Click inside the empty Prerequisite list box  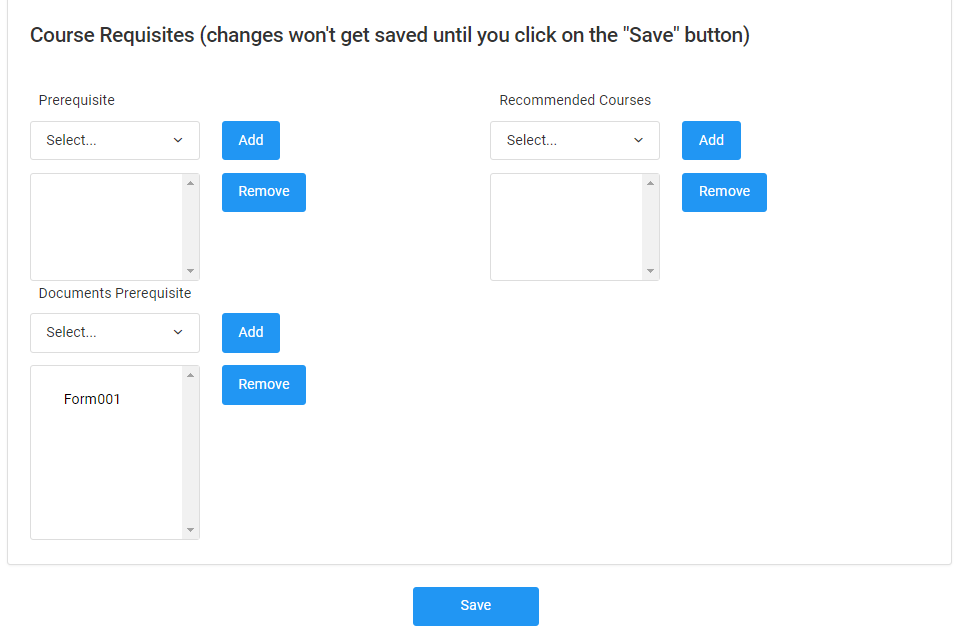click(106, 227)
